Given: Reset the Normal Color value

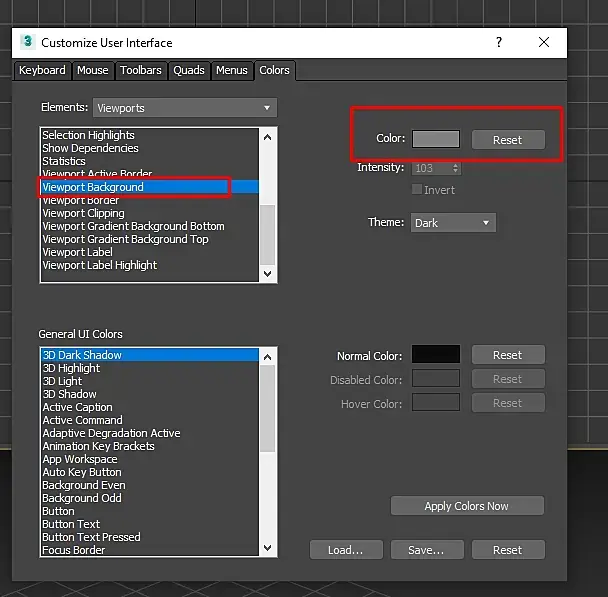Looking at the screenshot, I should tap(508, 355).
